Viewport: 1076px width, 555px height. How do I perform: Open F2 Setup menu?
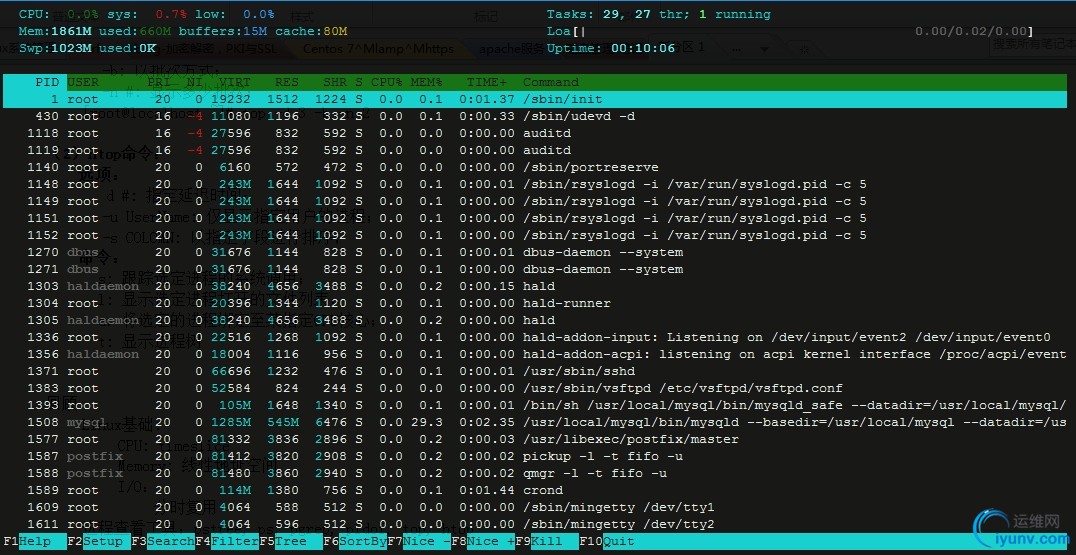(x=98, y=541)
